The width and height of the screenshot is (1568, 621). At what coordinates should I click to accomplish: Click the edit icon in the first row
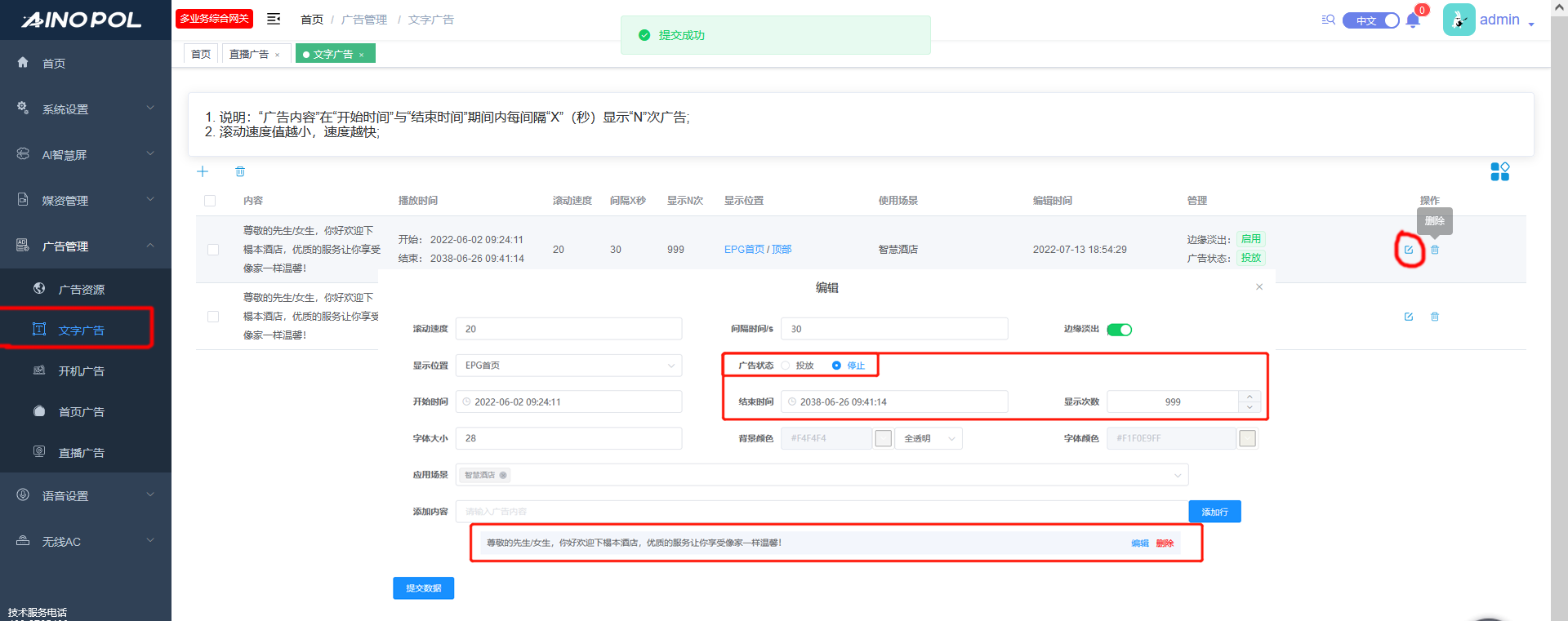click(x=1409, y=250)
